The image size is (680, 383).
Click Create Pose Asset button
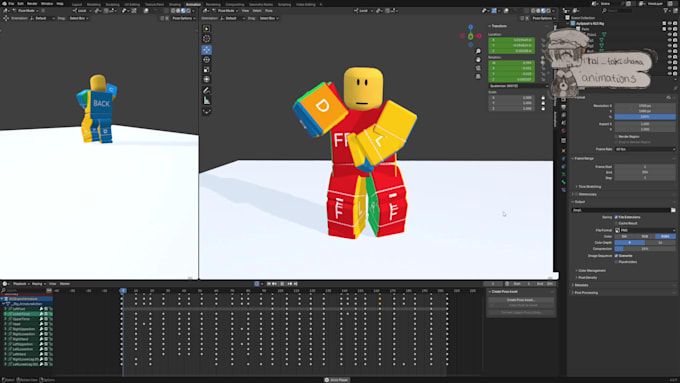(521, 300)
